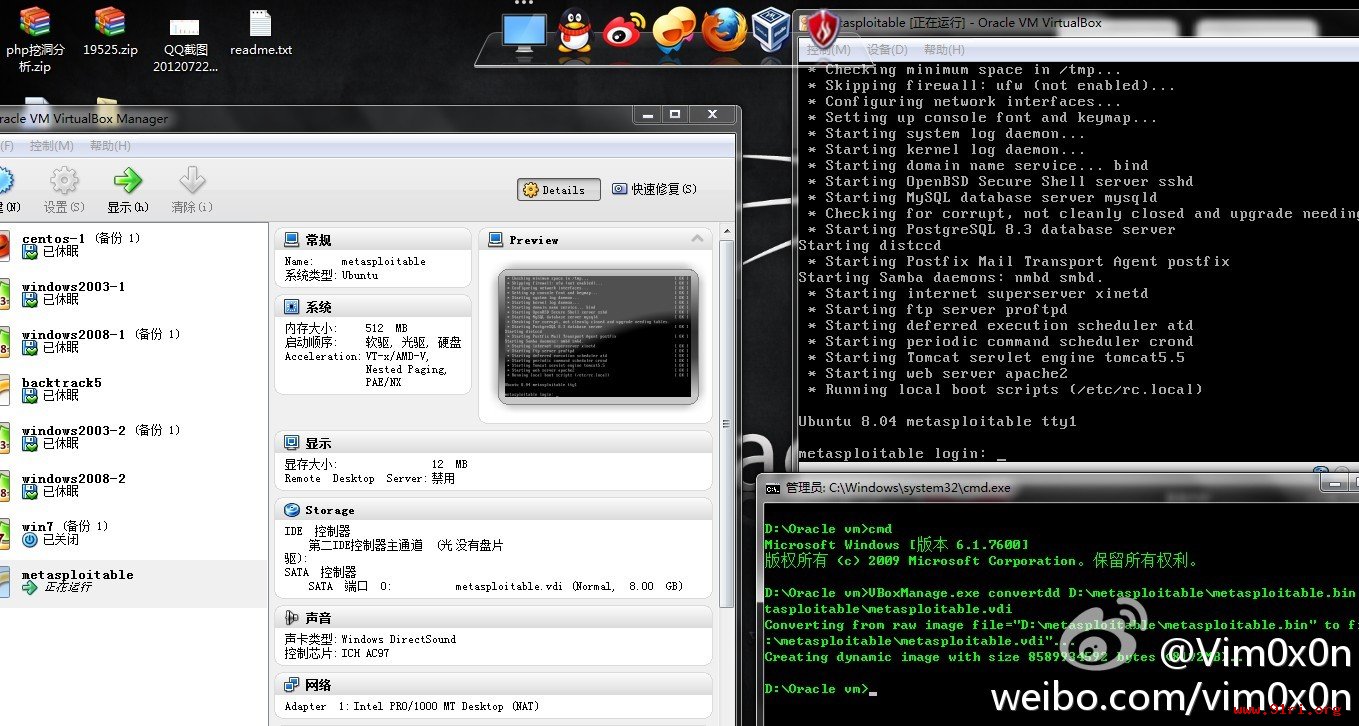Select the running metasploitable machine entry
Viewport: 1359px width, 726px height.
click(x=134, y=582)
